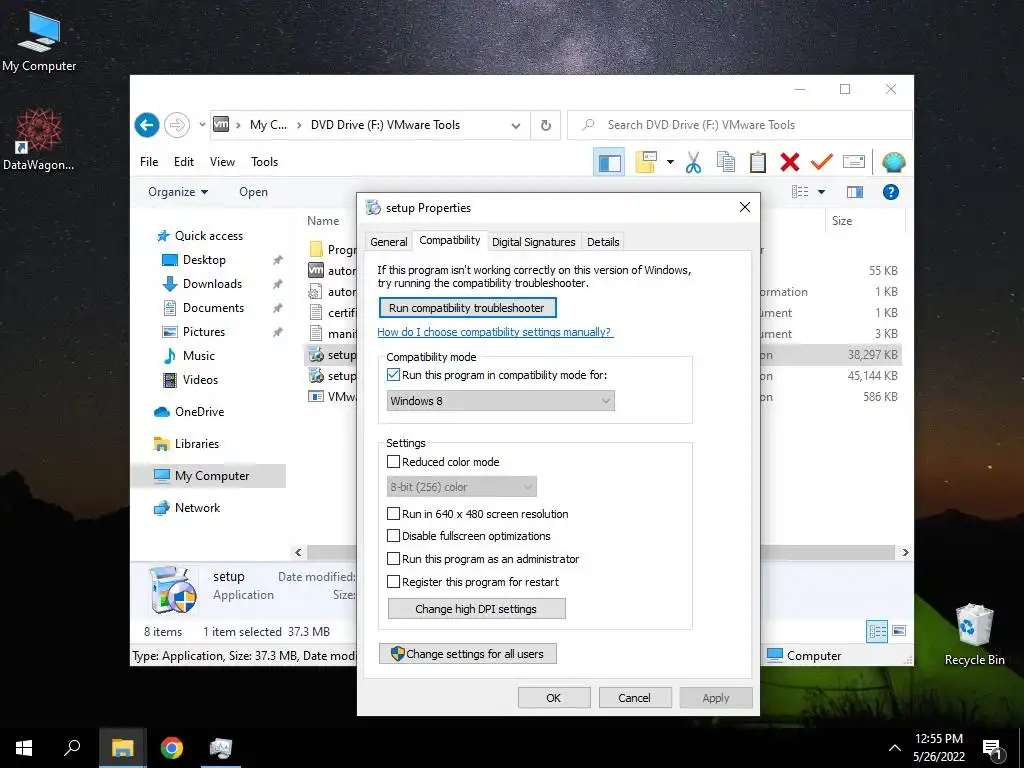Open the Tools menu

pyautogui.click(x=264, y=162)
